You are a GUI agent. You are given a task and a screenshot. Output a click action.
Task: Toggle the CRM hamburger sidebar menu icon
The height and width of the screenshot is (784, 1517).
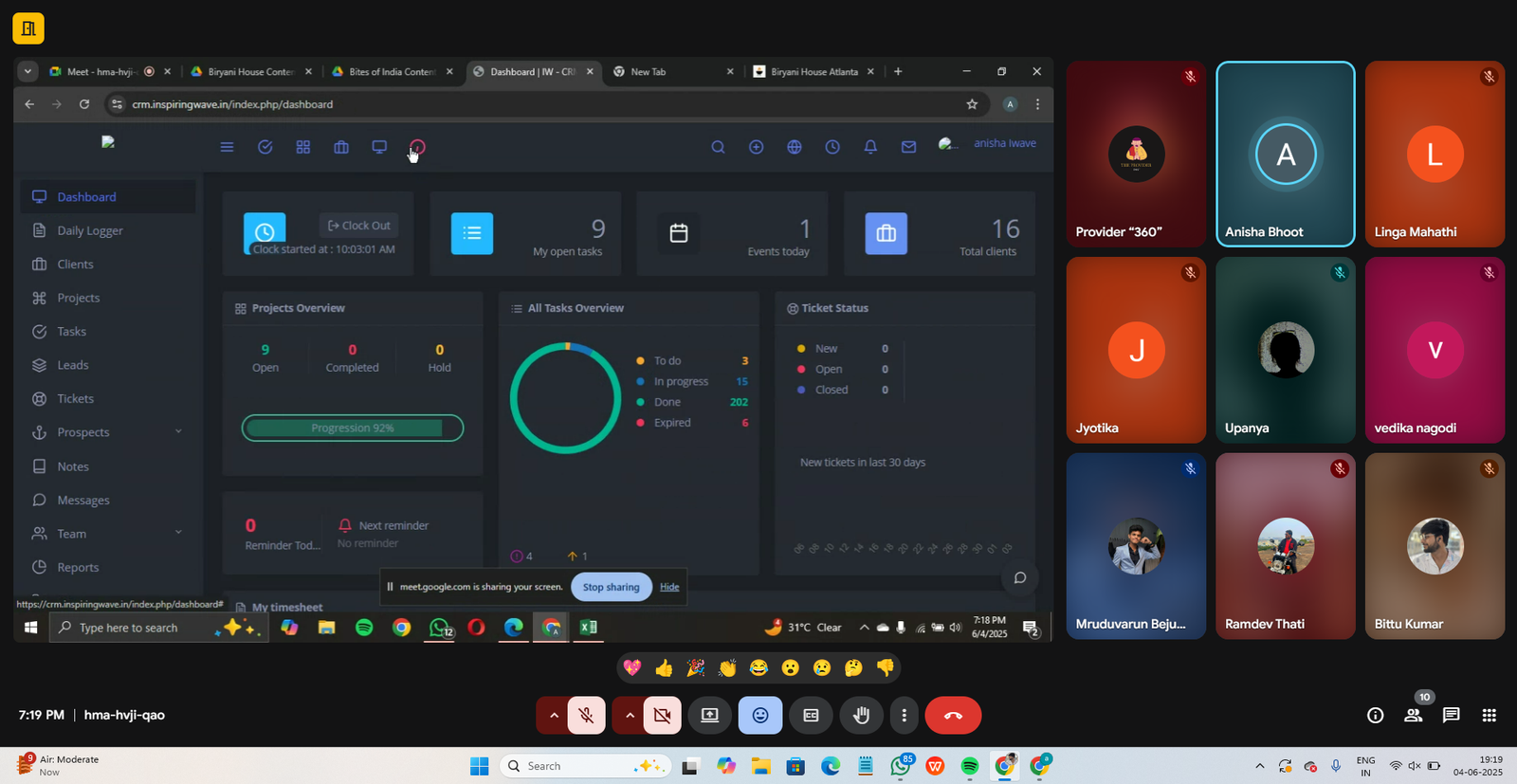(x=227, y=147)
